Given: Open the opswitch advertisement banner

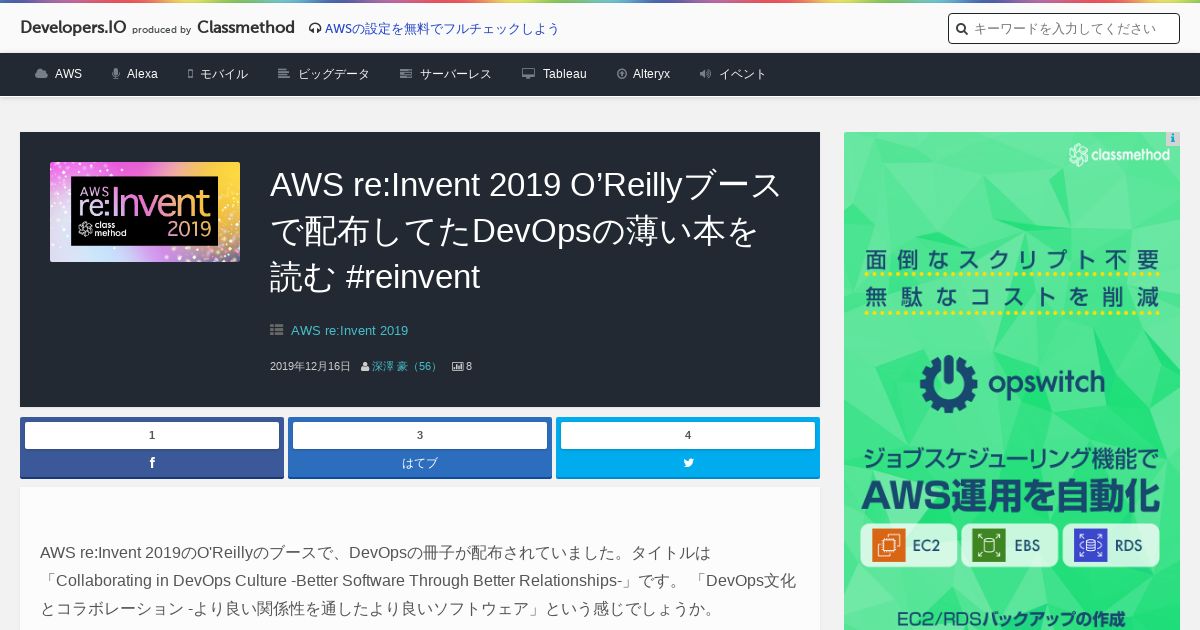Looking at the screenshot, I should 1012,381.
